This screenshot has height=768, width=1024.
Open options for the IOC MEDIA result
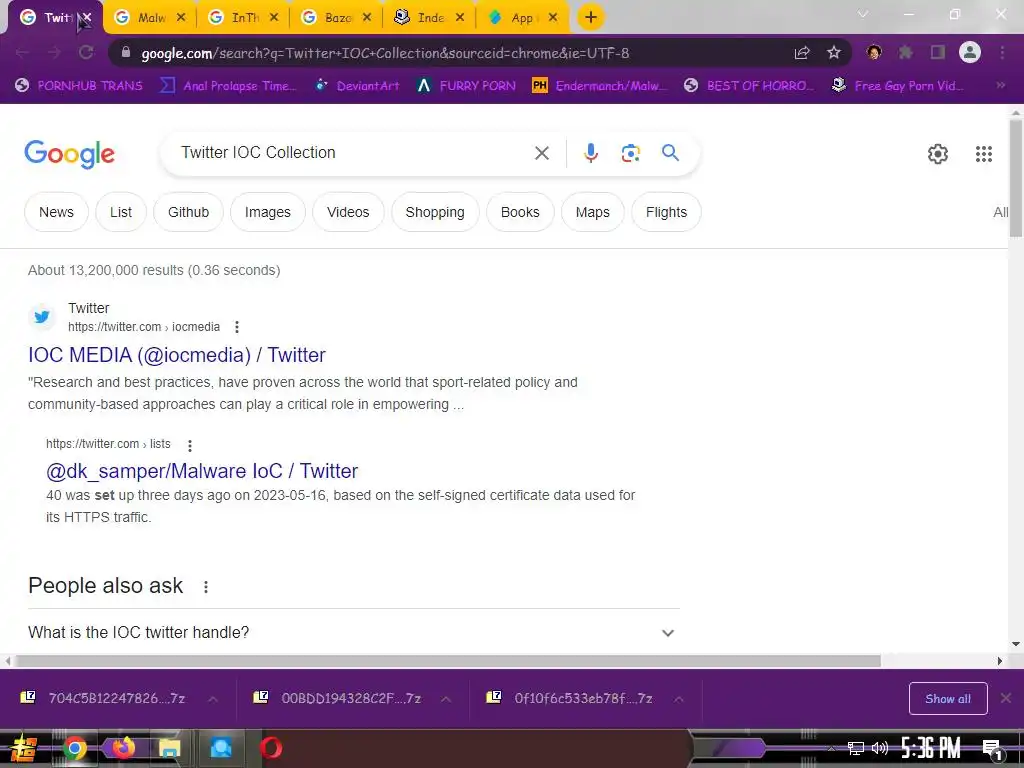pyautogui.click(x=237, y=327)
